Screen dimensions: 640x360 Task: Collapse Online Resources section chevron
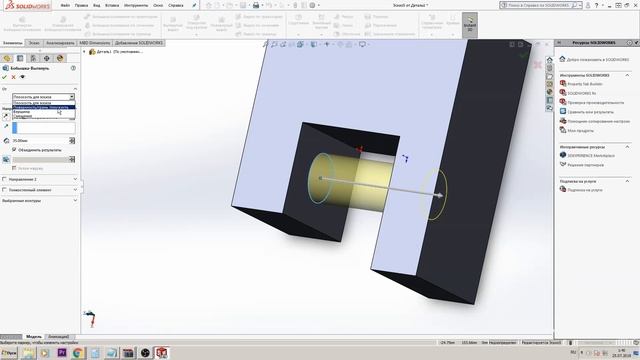pyautogui.click(x=627, y=147)
